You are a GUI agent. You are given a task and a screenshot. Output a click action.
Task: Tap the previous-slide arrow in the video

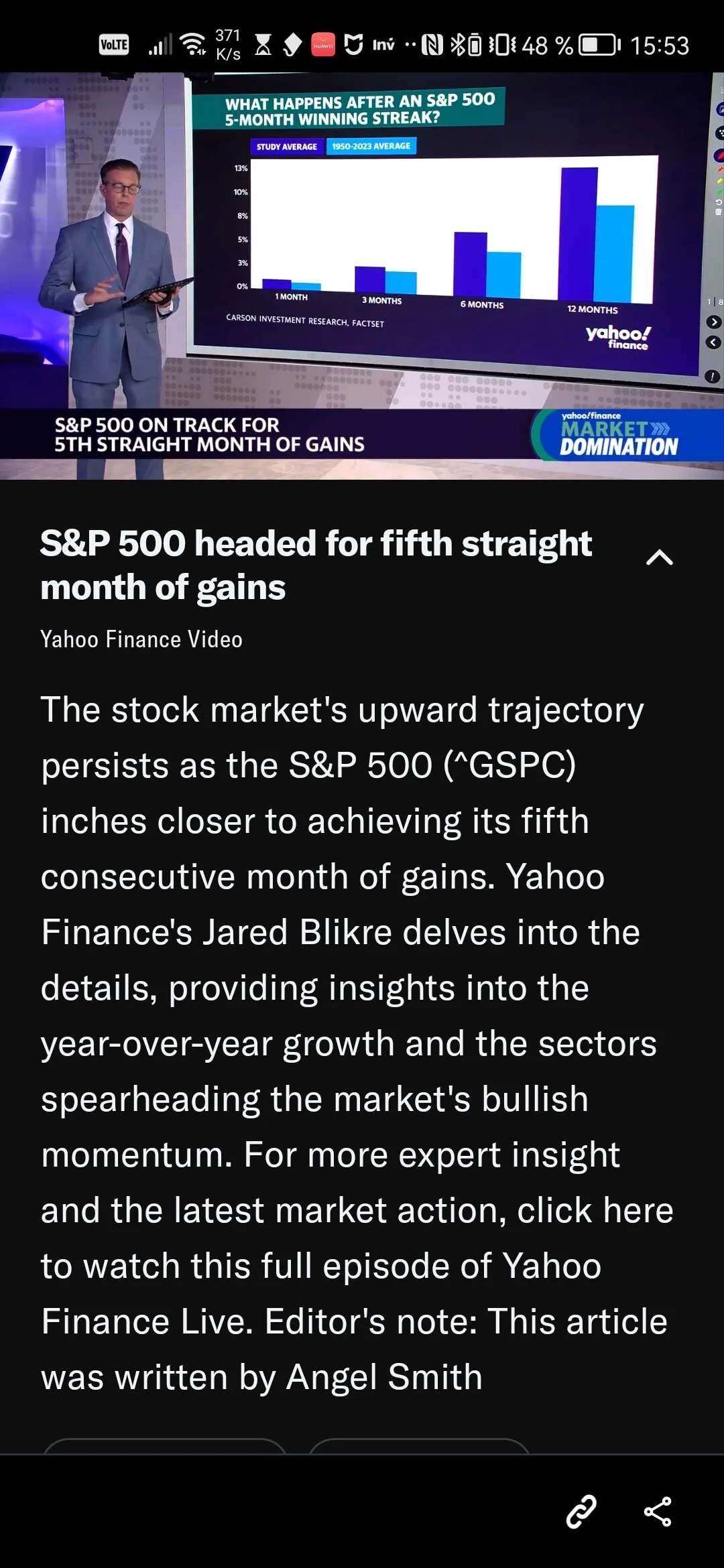click(x=713, y=342)
